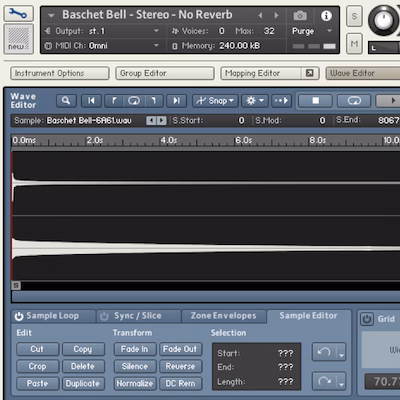Click the waveform horizontal scrollbar
Viewport: 400px width, 400px height.
(x=206, y=297)
